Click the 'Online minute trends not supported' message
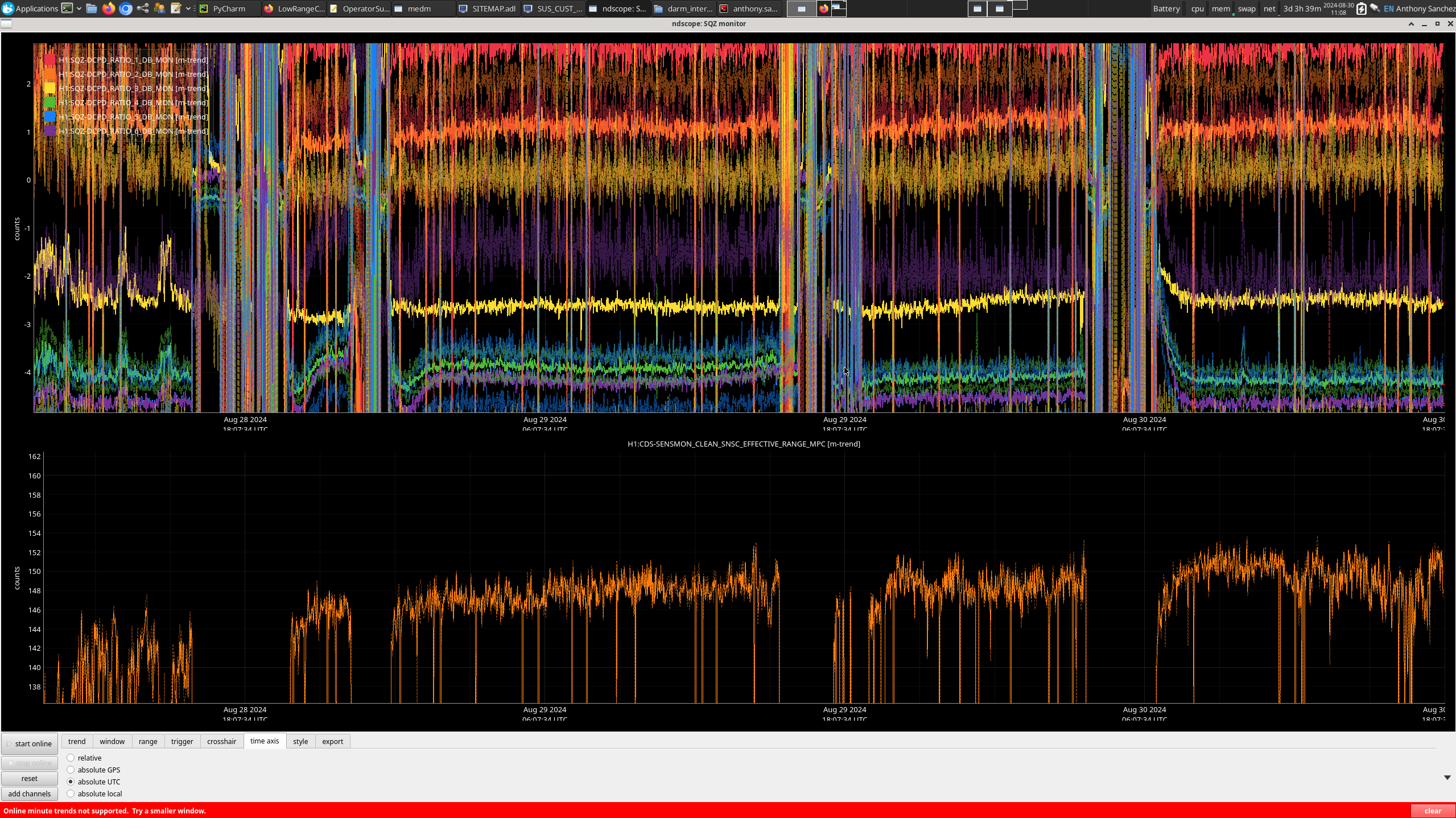 pos(105,811)
